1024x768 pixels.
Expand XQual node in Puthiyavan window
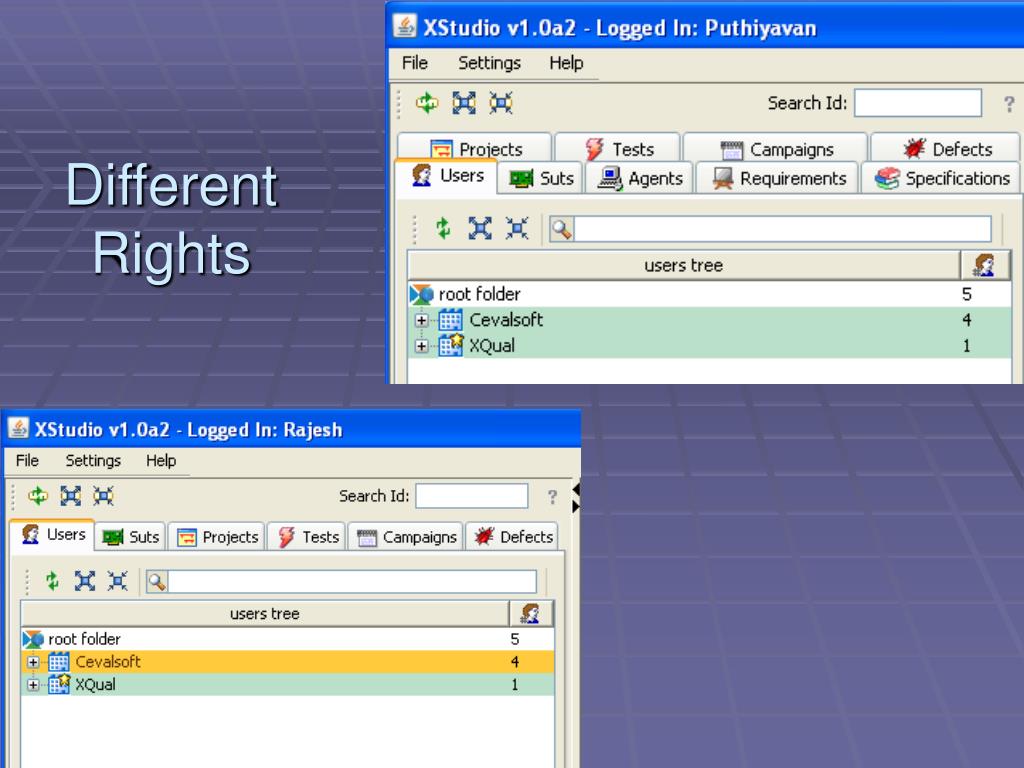pyautogui.click(x=421, y=346)
